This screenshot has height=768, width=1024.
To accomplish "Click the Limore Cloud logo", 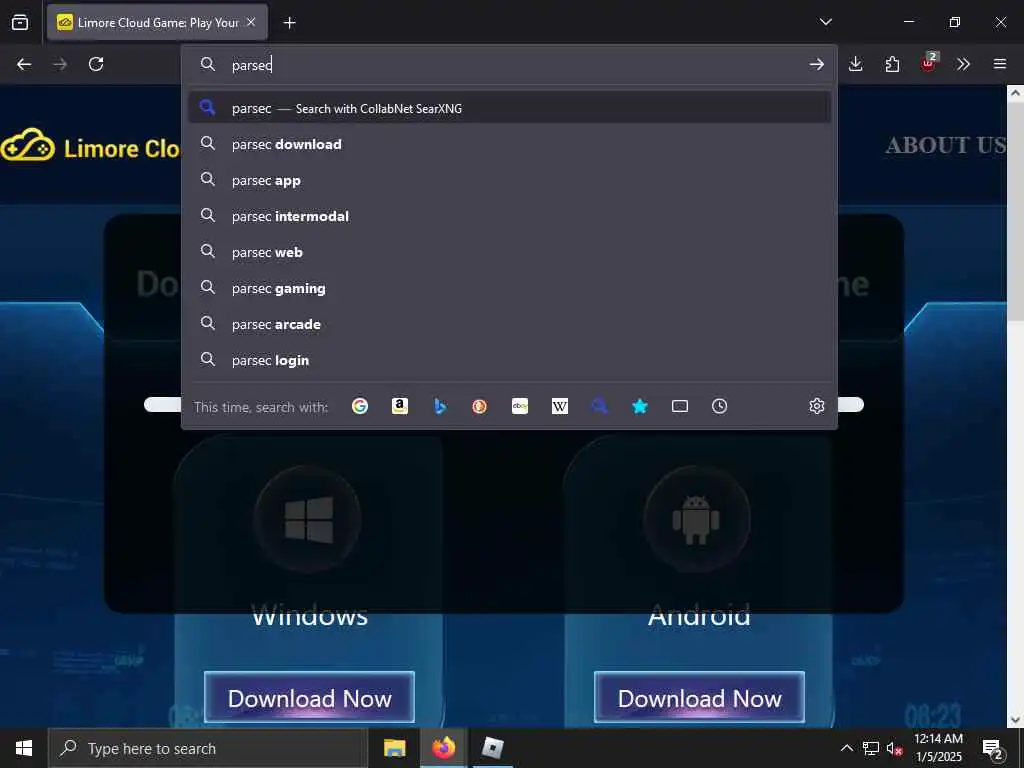I will coord(90,146).
